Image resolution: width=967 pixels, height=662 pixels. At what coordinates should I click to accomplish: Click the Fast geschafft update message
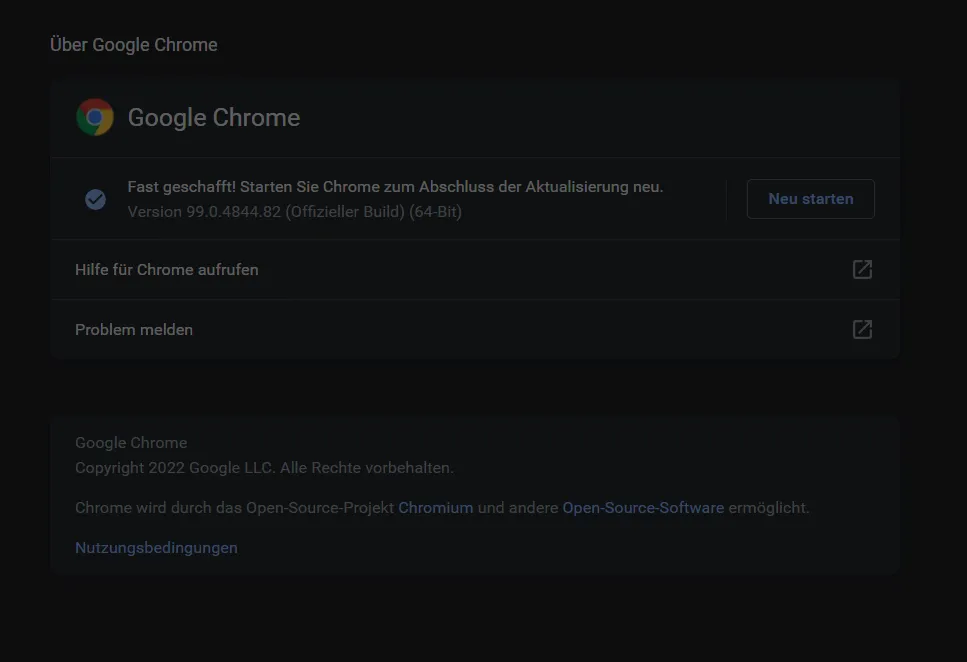coord(395,187)
